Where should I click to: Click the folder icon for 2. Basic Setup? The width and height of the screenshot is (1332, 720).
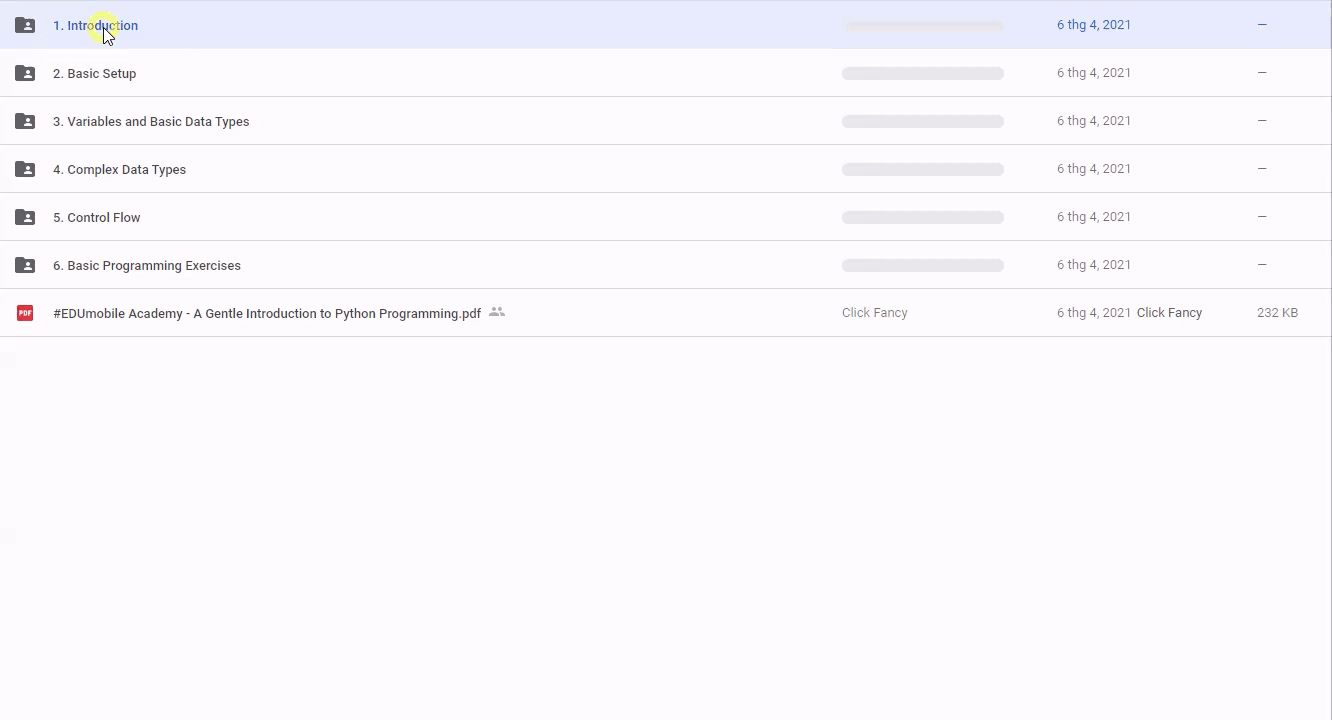pyautogui.click(x=25, y=73)
